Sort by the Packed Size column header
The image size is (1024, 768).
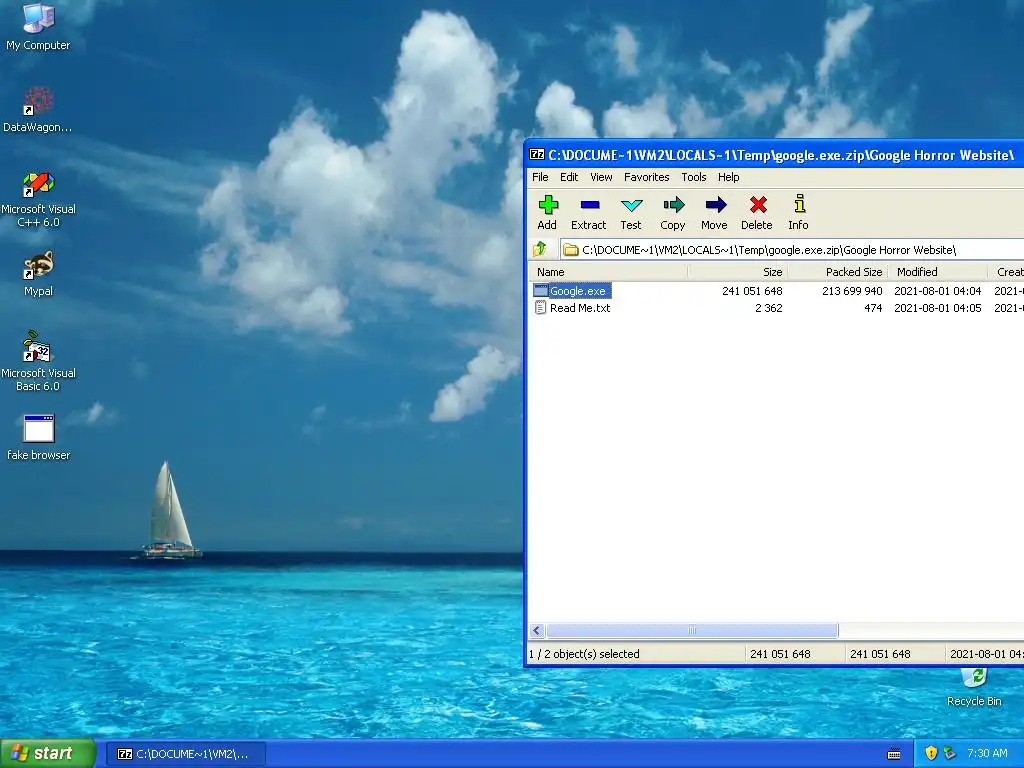pos(838,272)
